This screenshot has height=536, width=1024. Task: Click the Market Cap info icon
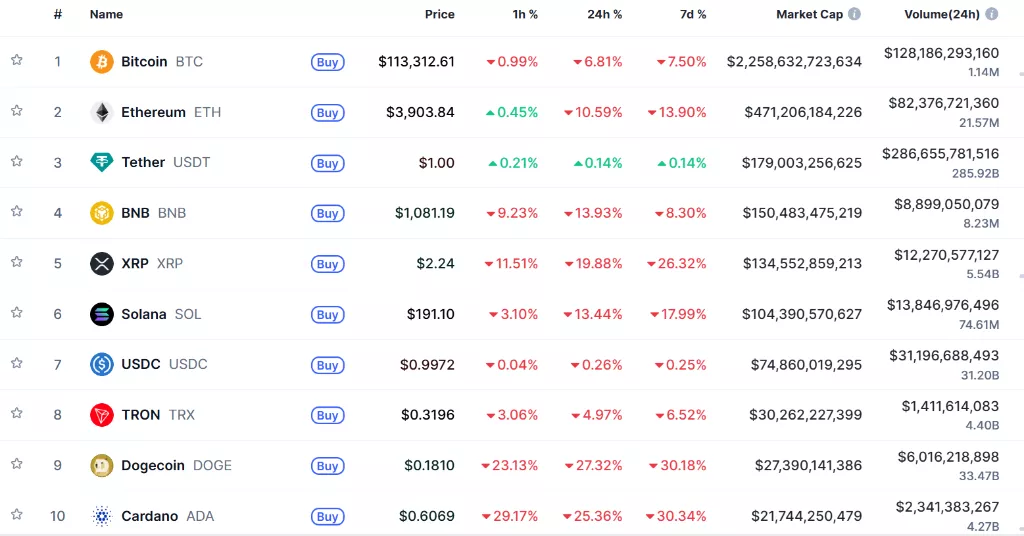[x=854, y=15]
